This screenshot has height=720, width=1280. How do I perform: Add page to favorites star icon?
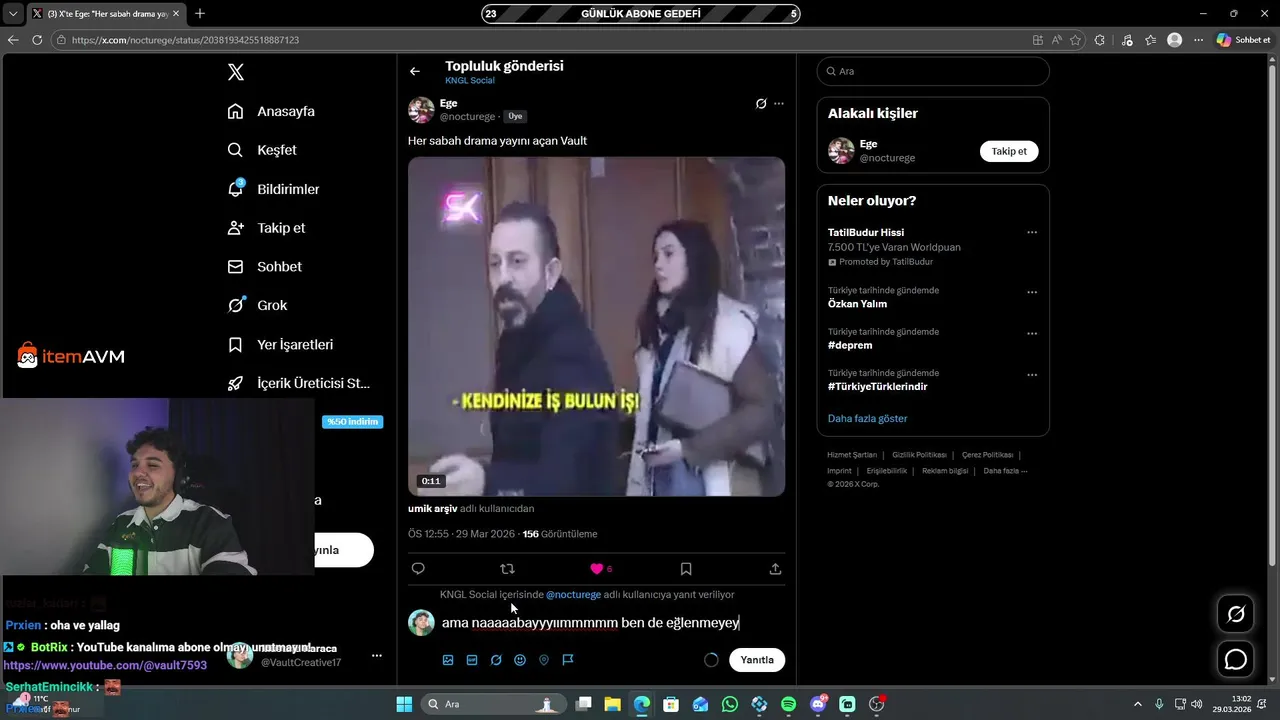(x=1075, y=40)
